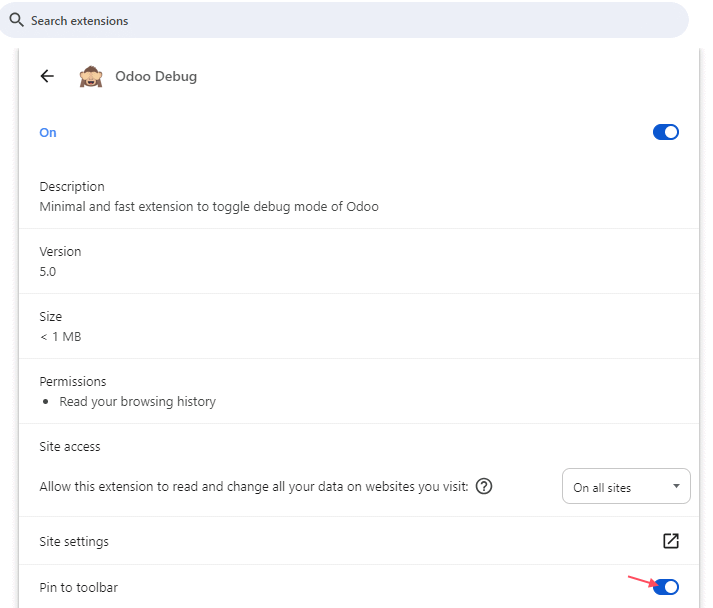The image size is (713, 608).
Task: Click the blue On status label
Action: click(48, 132)
